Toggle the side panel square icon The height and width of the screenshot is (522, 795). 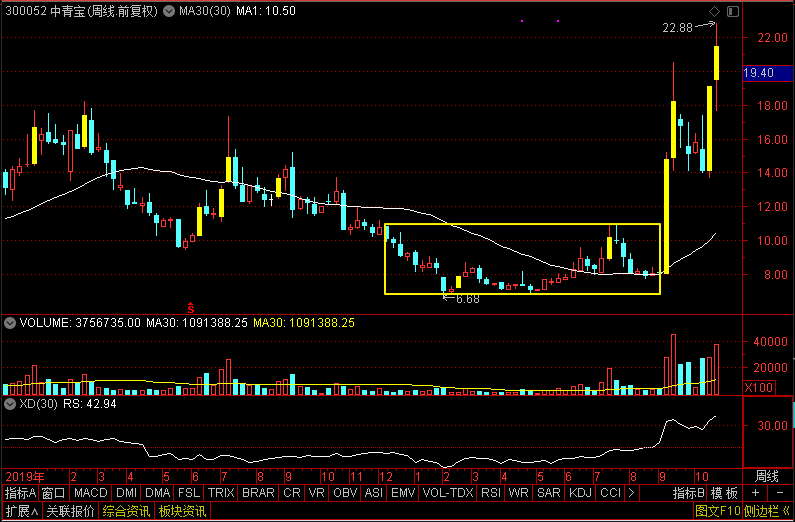coord(732,11)
